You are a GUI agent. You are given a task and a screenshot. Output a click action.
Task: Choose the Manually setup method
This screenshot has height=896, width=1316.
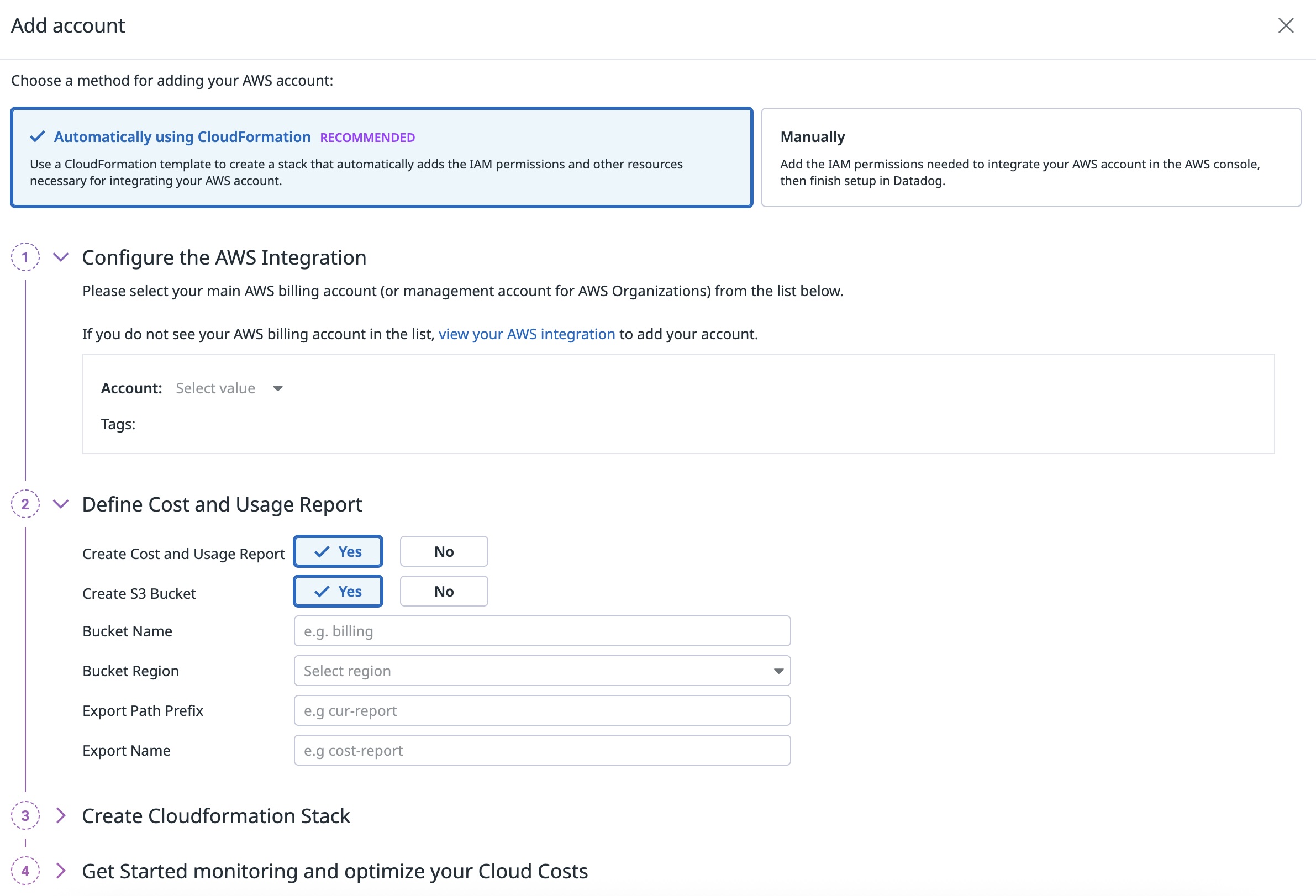pos(1030,157)
